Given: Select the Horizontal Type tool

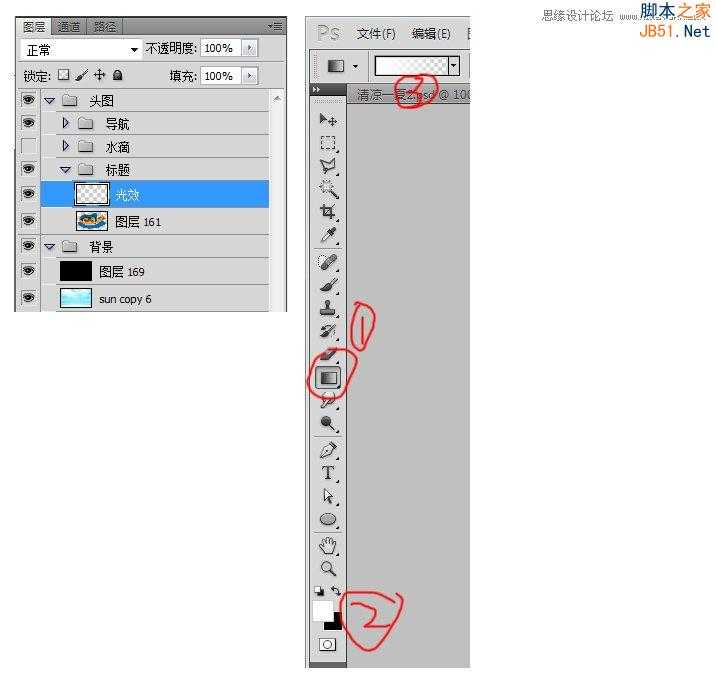Looking at the screenshot, I should click(328, 473).
